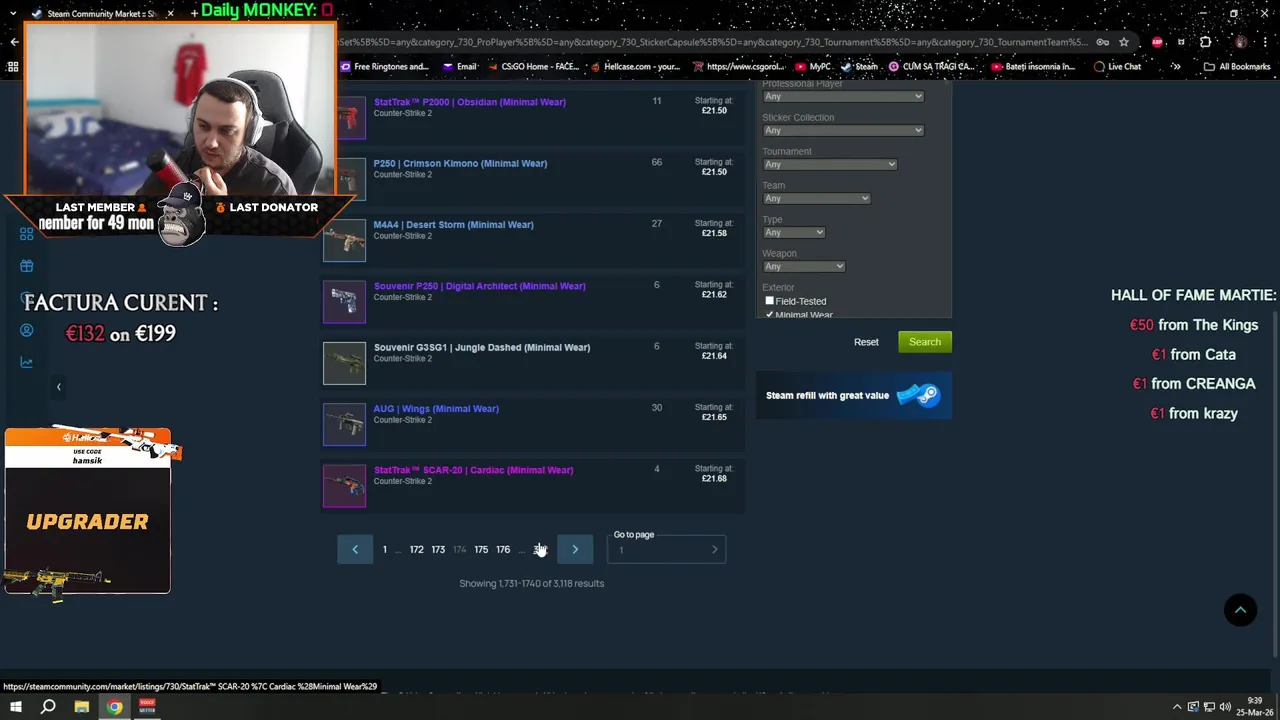This screenshot has width=1280, height=720.
Task: Click the green Search button
Action: (925, 342)
